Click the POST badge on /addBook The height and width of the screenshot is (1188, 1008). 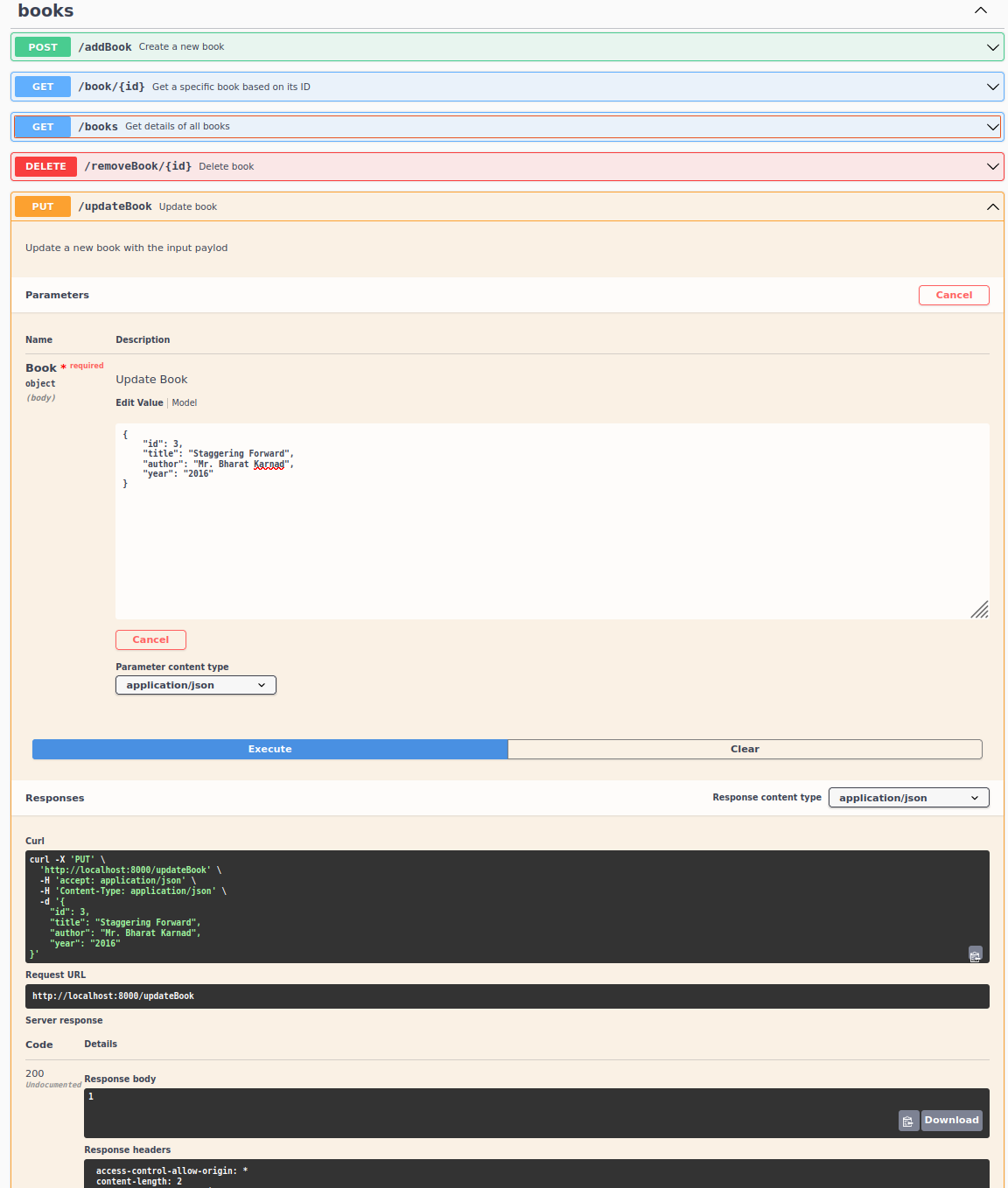click(42, 46)
